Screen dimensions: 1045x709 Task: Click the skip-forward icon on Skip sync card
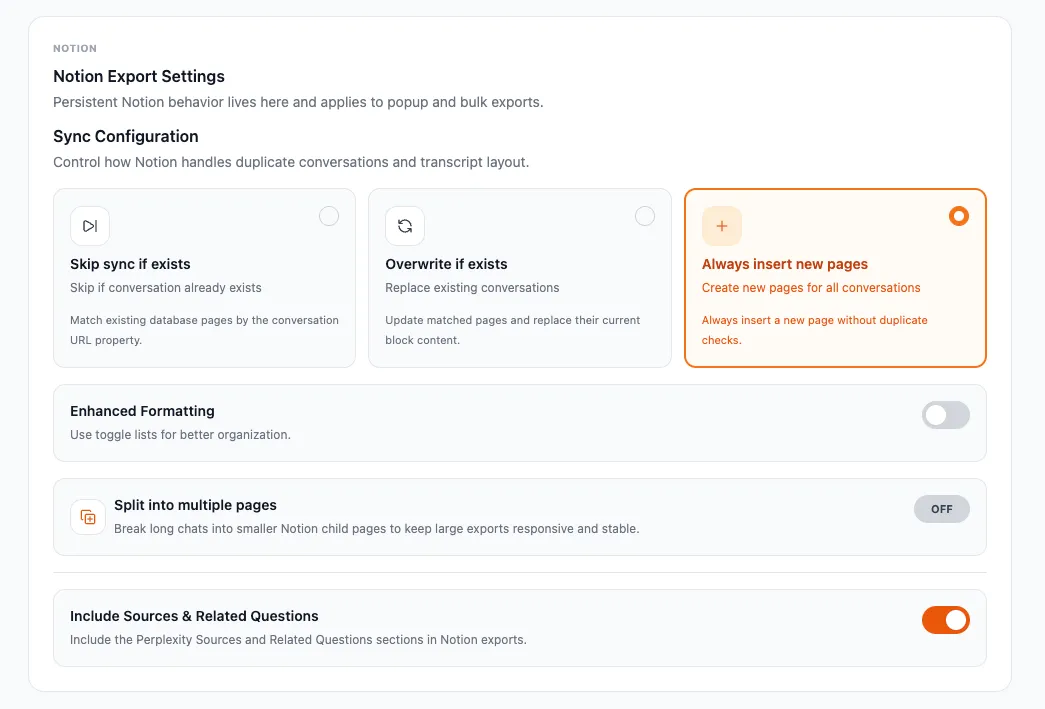point(90,226)
